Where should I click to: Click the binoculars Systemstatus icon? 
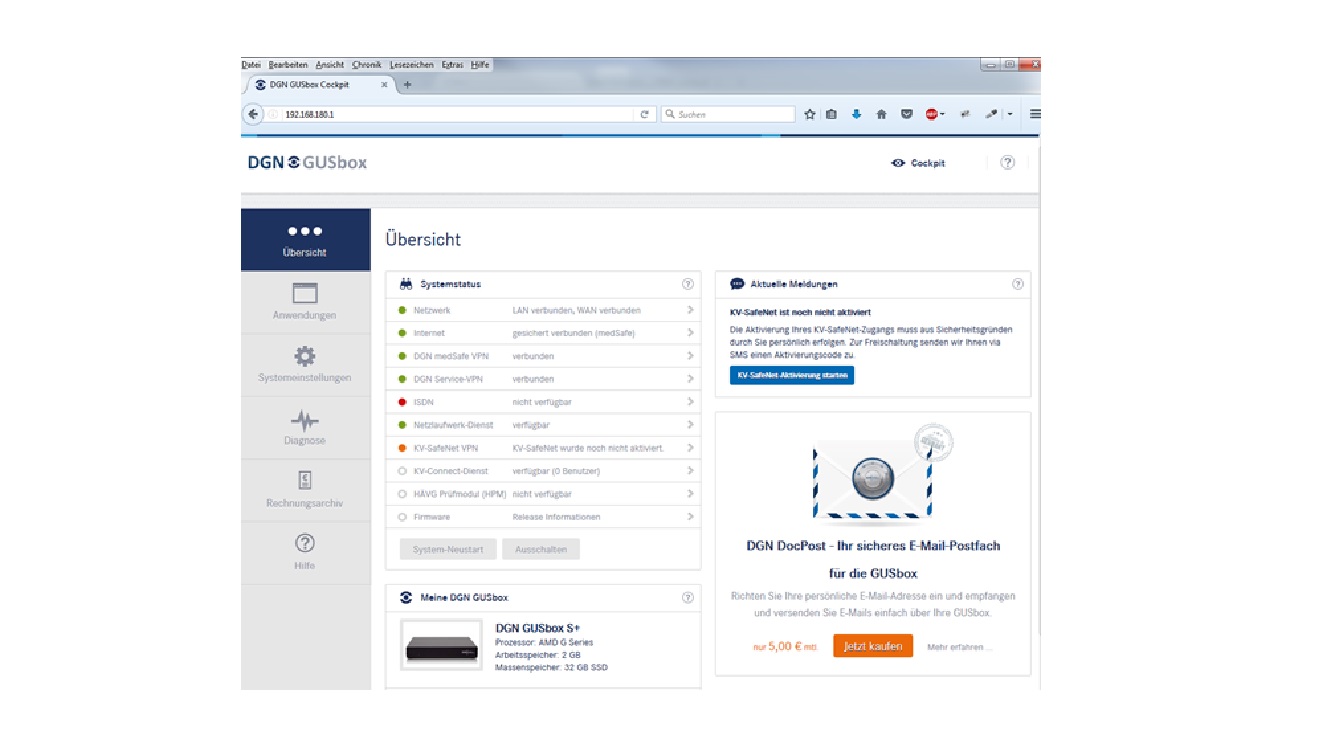tap(406, 284)
